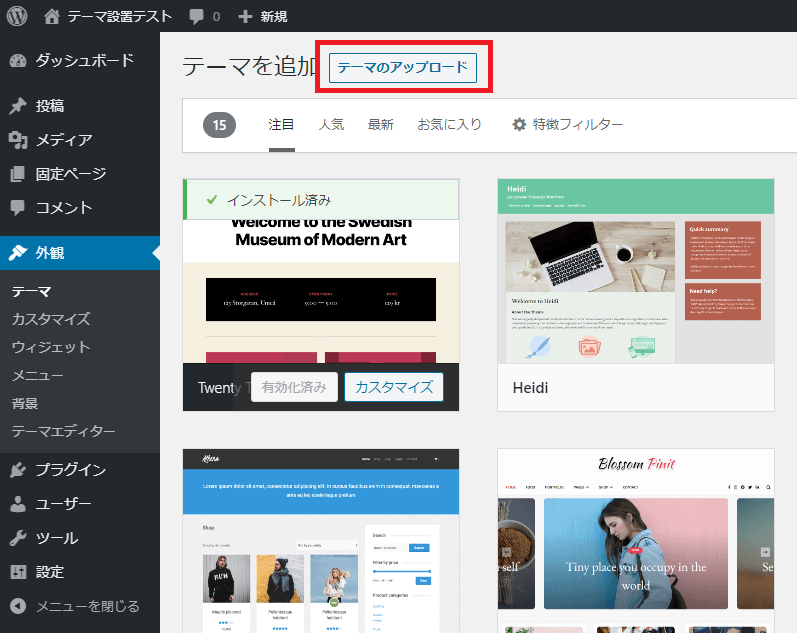Open ダッシュボード from the sidebar
Viewport: 797px width, 633px height.
tap(84, 61)
